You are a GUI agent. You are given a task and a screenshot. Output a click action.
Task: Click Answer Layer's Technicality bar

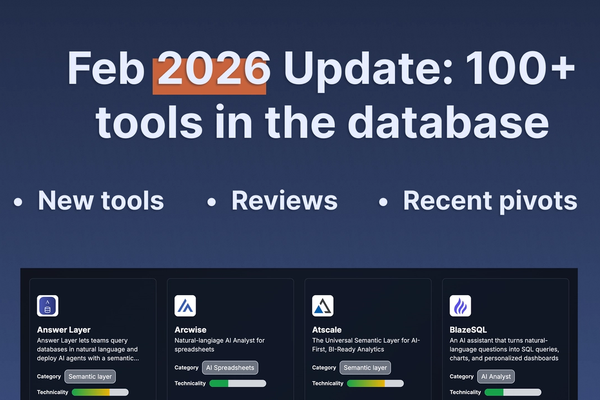[x=100, y=392]
